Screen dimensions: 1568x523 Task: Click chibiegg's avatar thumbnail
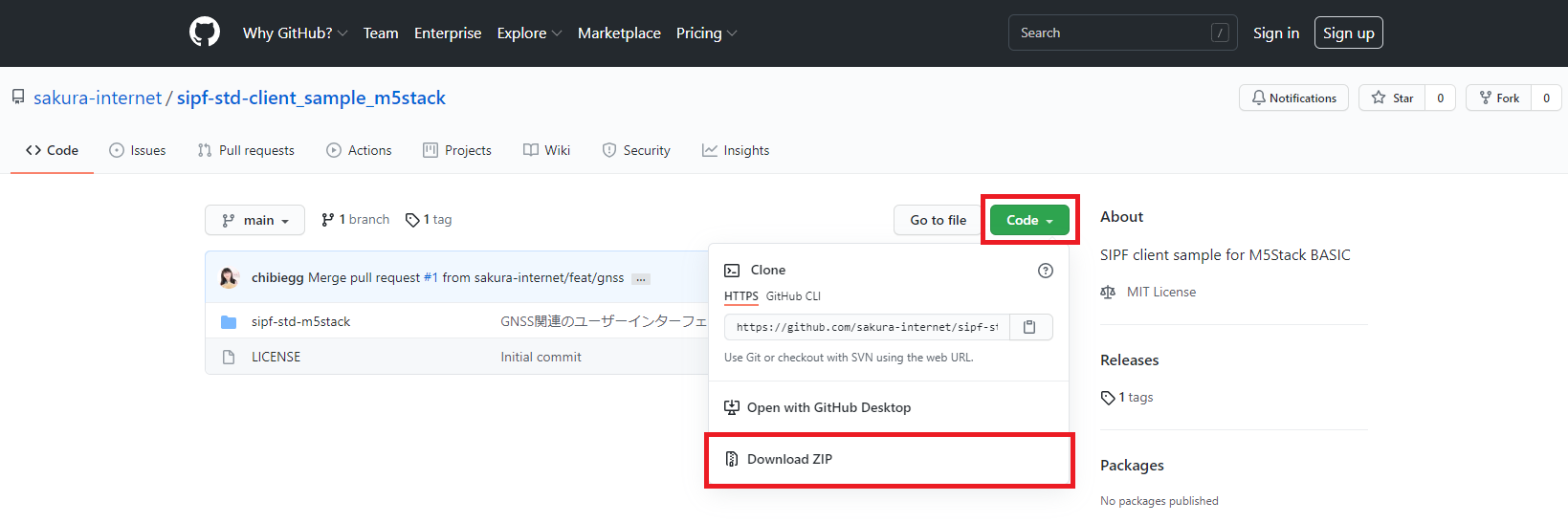point(229,277)
